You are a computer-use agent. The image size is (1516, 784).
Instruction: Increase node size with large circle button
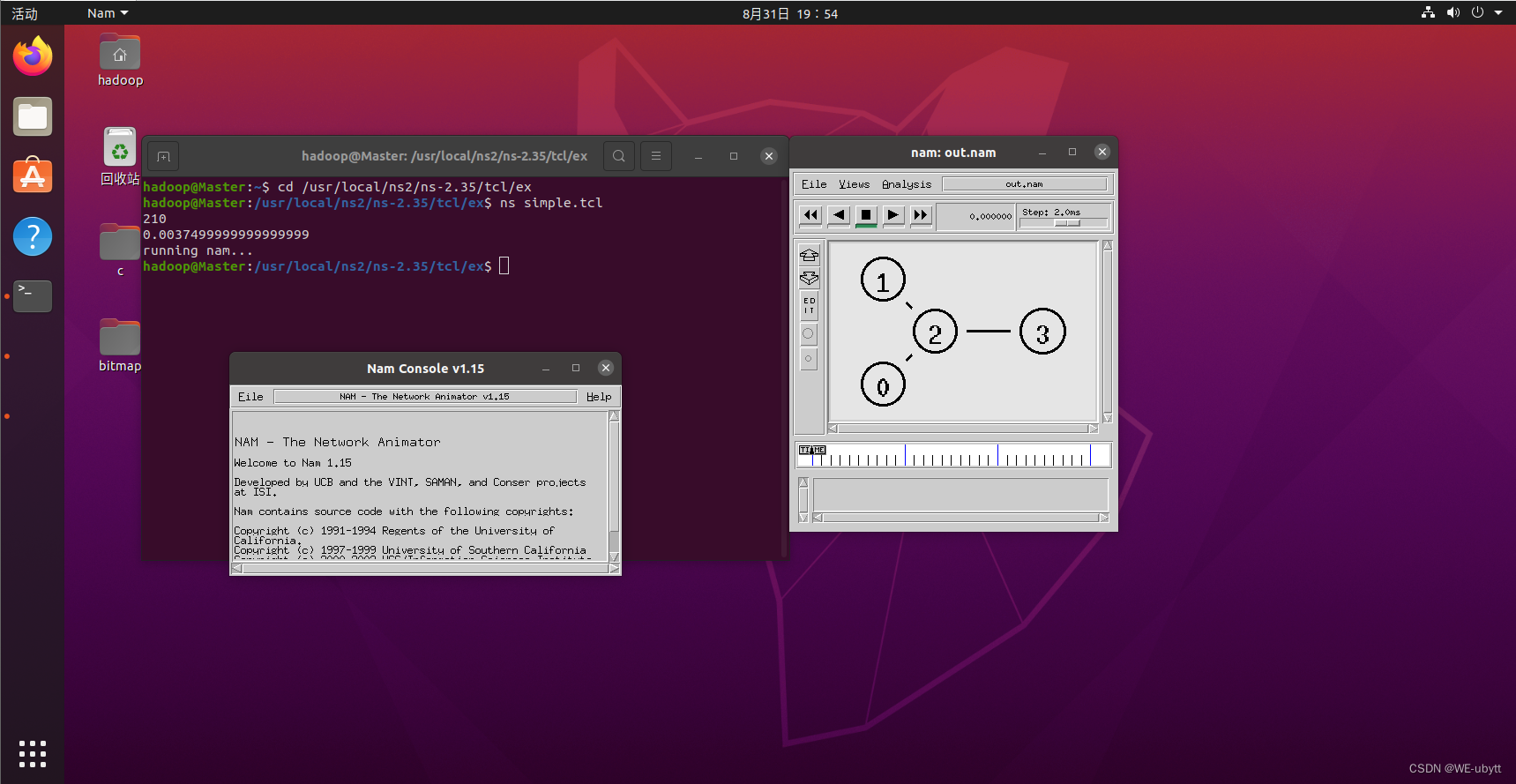click(808, 333)
